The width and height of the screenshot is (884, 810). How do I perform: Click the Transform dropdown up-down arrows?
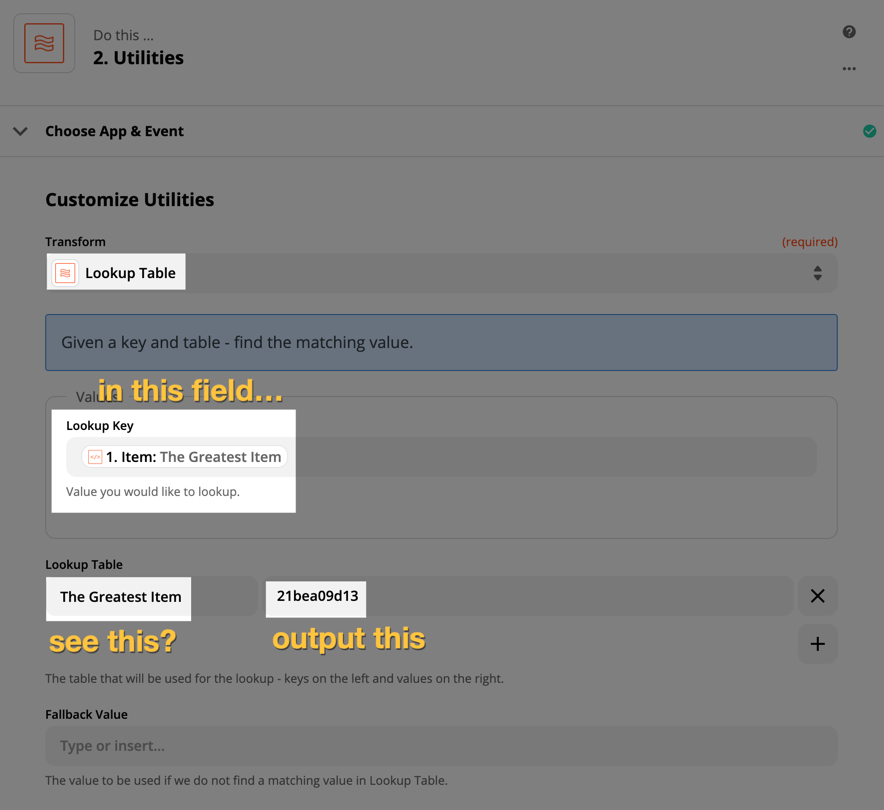pos(817,273)
